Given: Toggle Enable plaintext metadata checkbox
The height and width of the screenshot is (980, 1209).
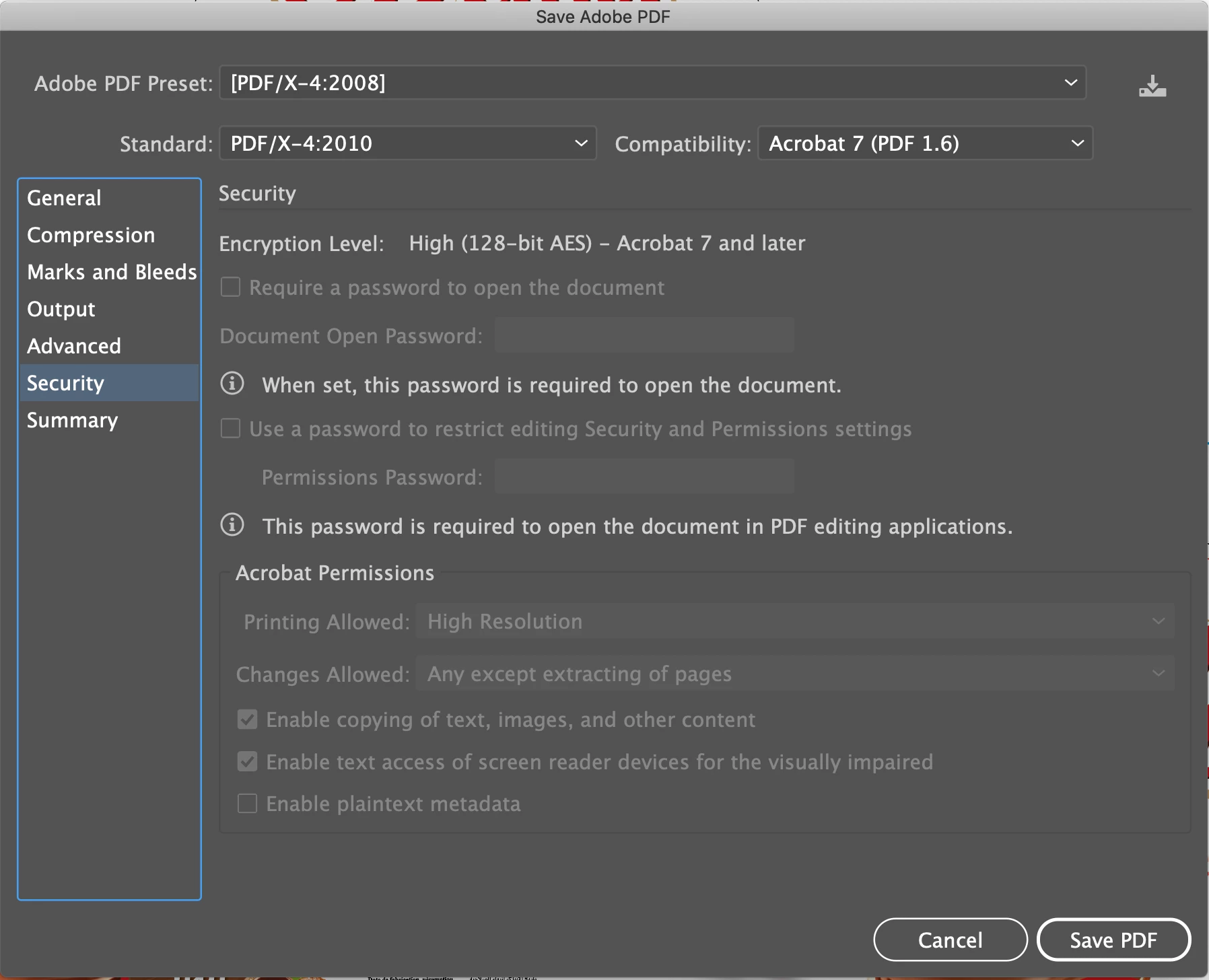Looking at the screenshot, I should (248, 804).
